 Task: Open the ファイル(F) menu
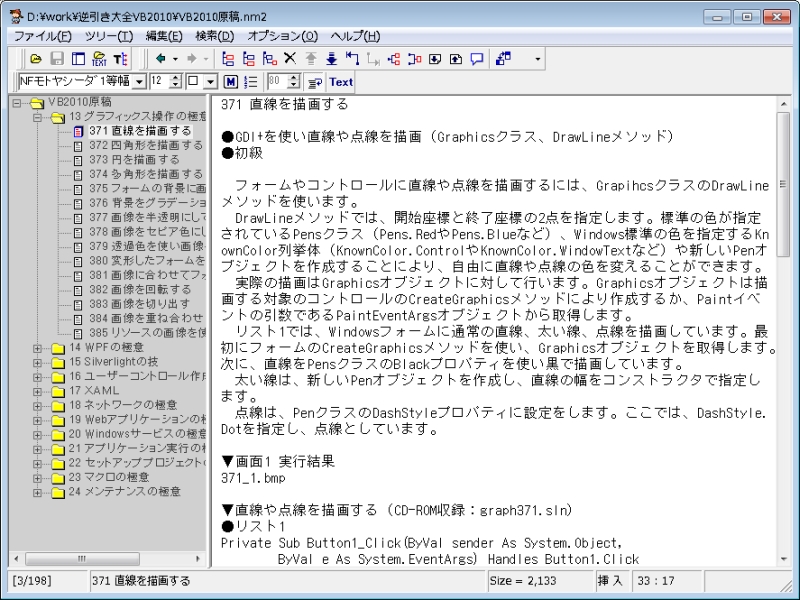coord(35,36)
